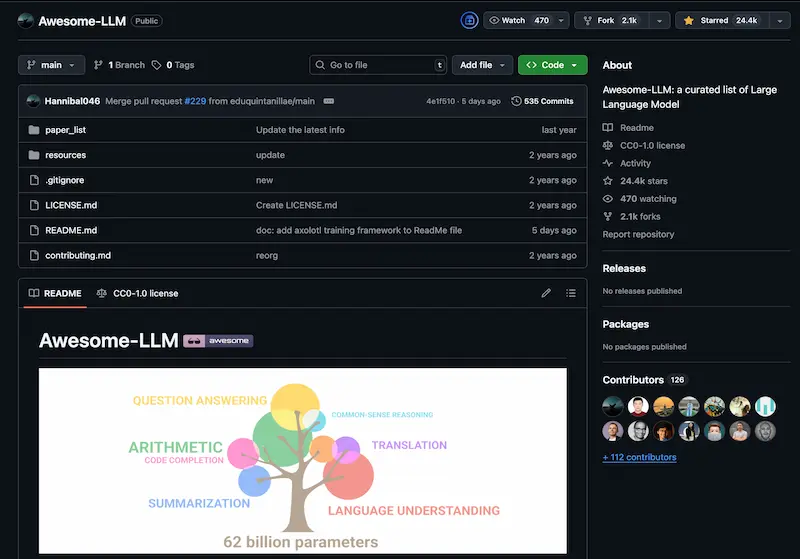Open the Watch options dropdown arrow
800x559 pixels.
tap(561, 20)
